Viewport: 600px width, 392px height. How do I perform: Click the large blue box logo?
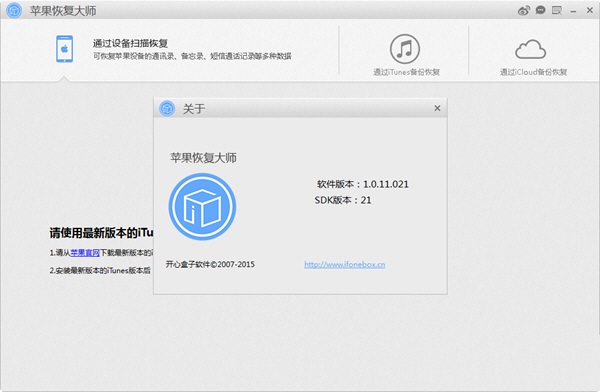pos(202,207)
